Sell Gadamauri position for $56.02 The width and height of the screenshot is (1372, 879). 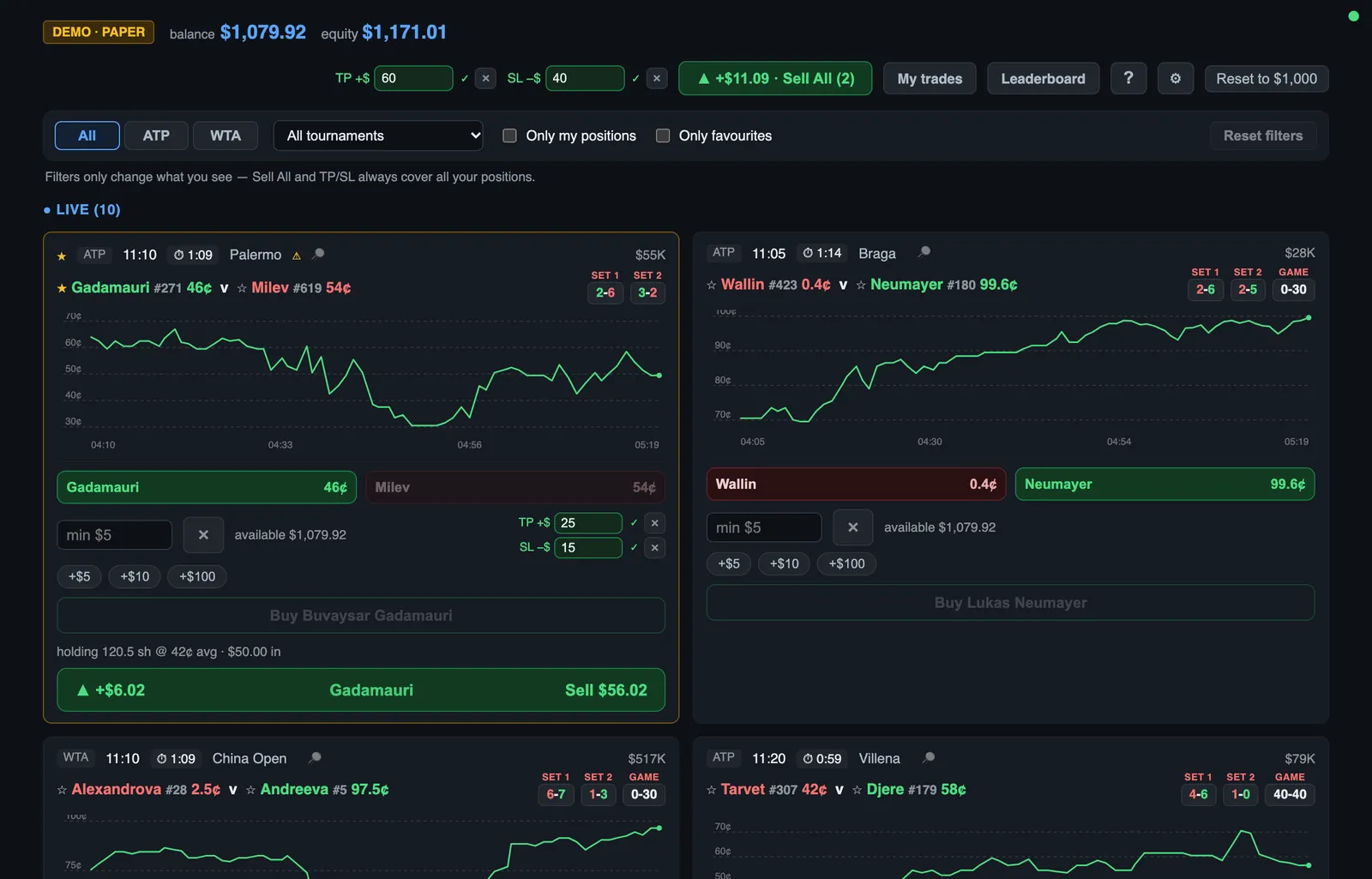click(x=361, y=689)
